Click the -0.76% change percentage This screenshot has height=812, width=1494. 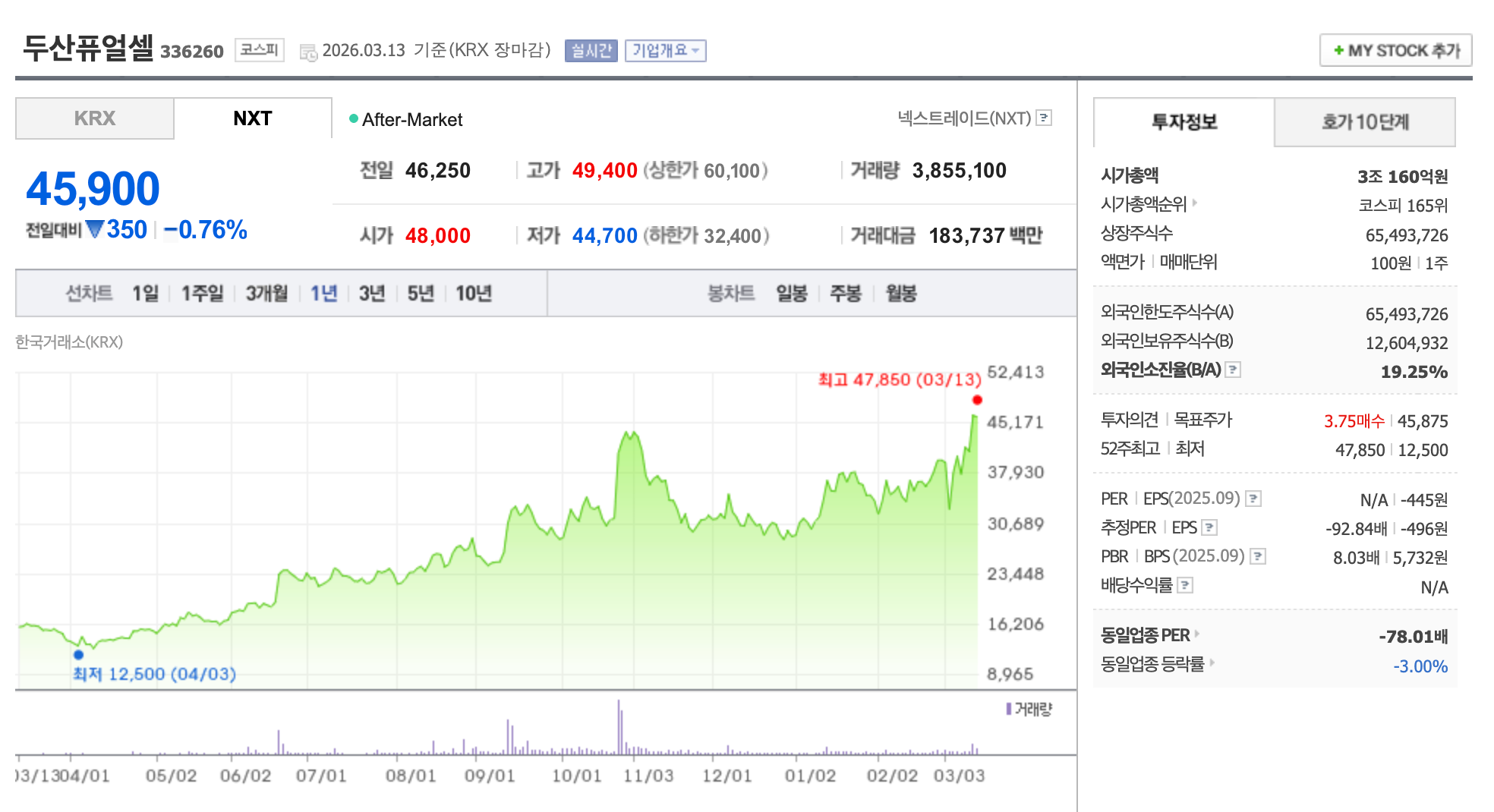pos(206,229)
